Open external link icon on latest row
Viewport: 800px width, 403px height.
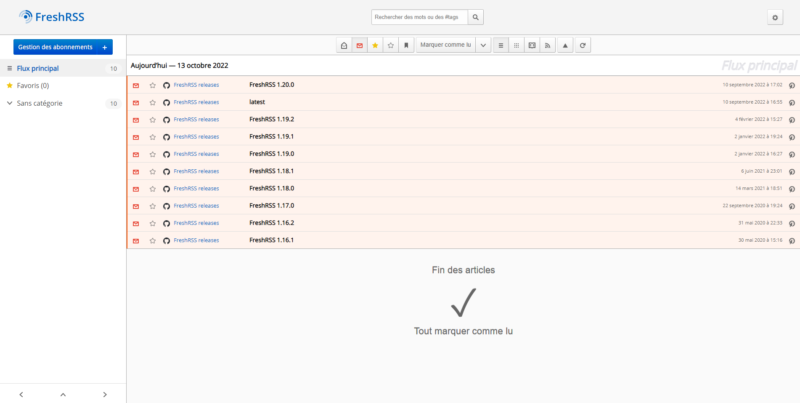(792, 103)
